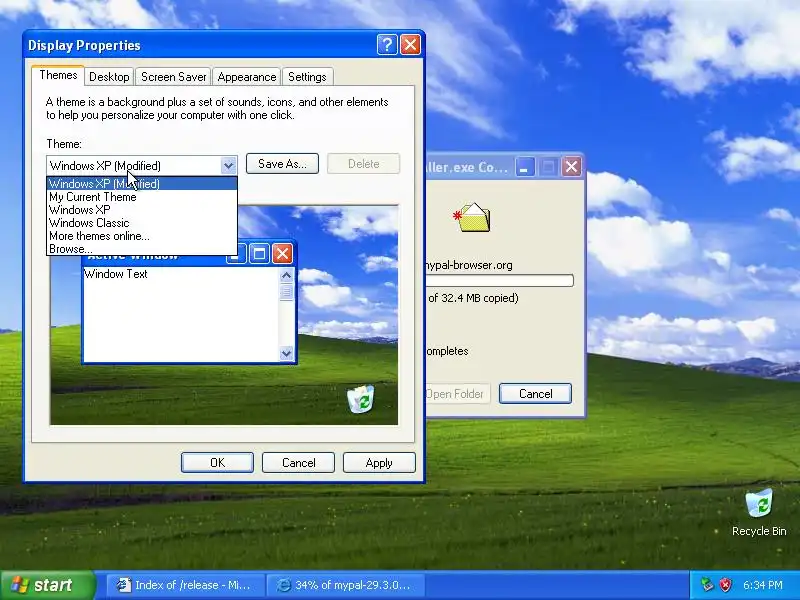Click the 'of 32.4 MB copied' text
The height and width of the screenshot is (600, 800).
click(473, 298)
